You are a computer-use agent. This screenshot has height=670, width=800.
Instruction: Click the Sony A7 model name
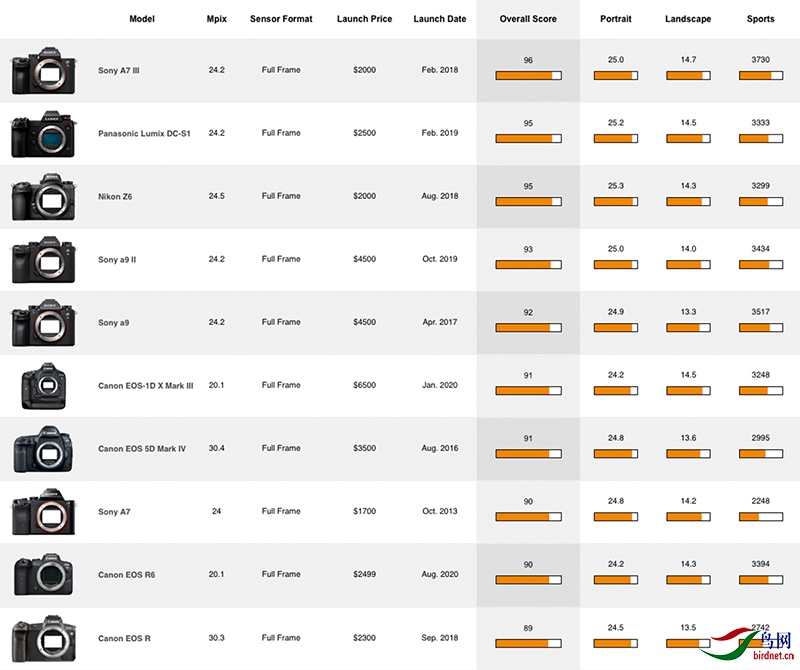114,512
